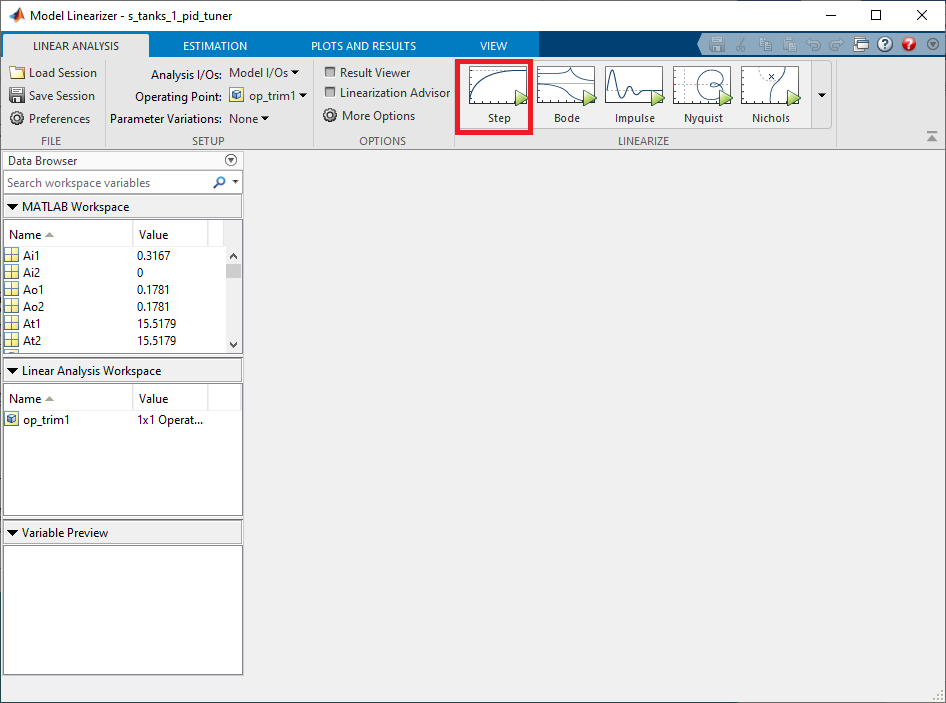Open the Plots and Results tab
The width and height of the screenshot is (946, 703).
tap(363, 46)
